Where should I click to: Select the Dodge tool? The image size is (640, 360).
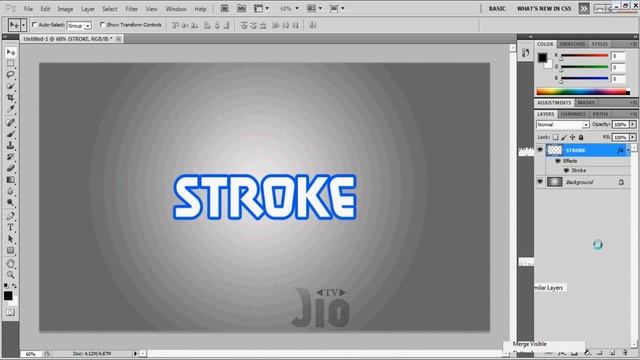point(11,202)
